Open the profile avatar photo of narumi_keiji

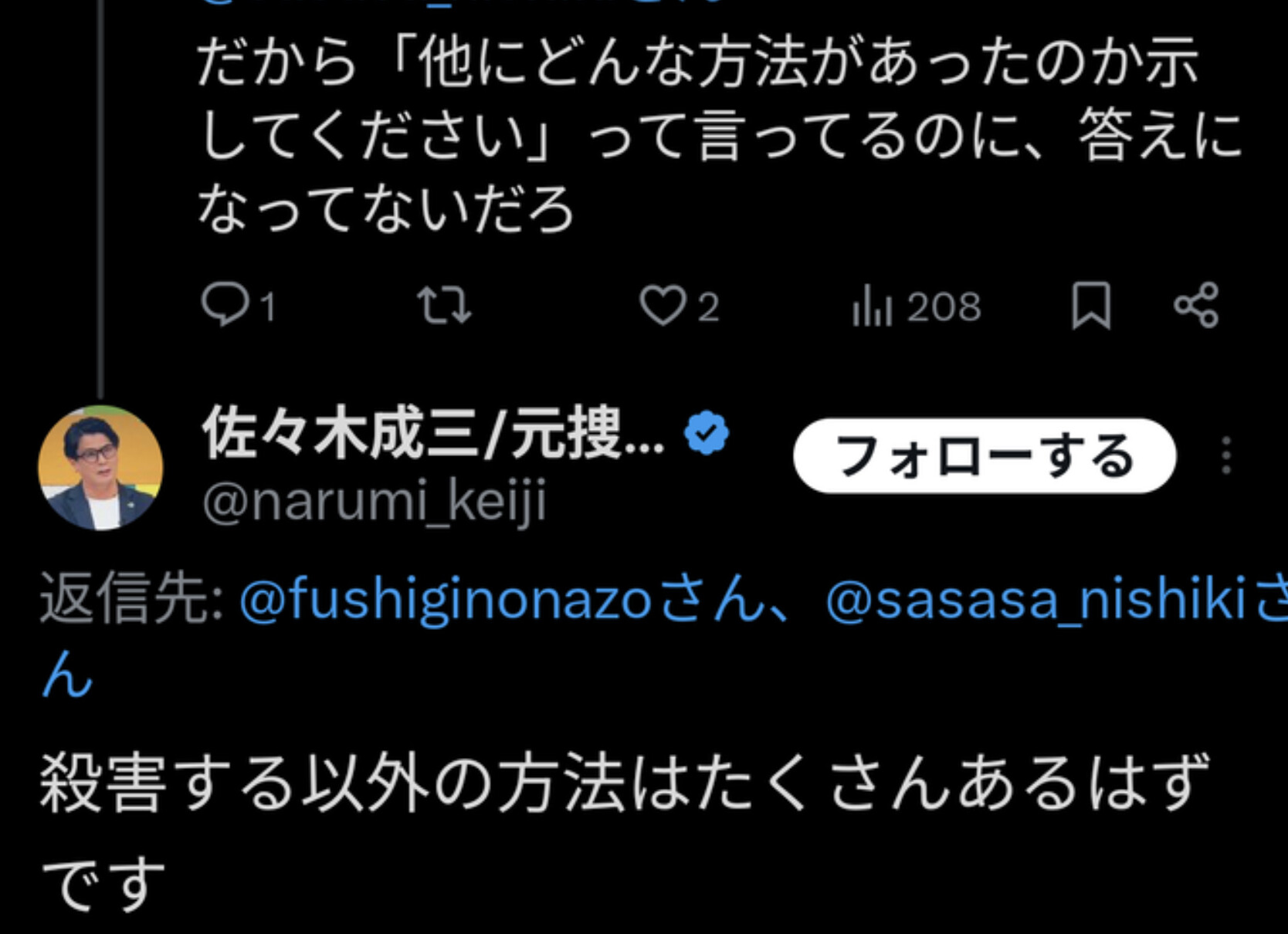coord(100,468)
